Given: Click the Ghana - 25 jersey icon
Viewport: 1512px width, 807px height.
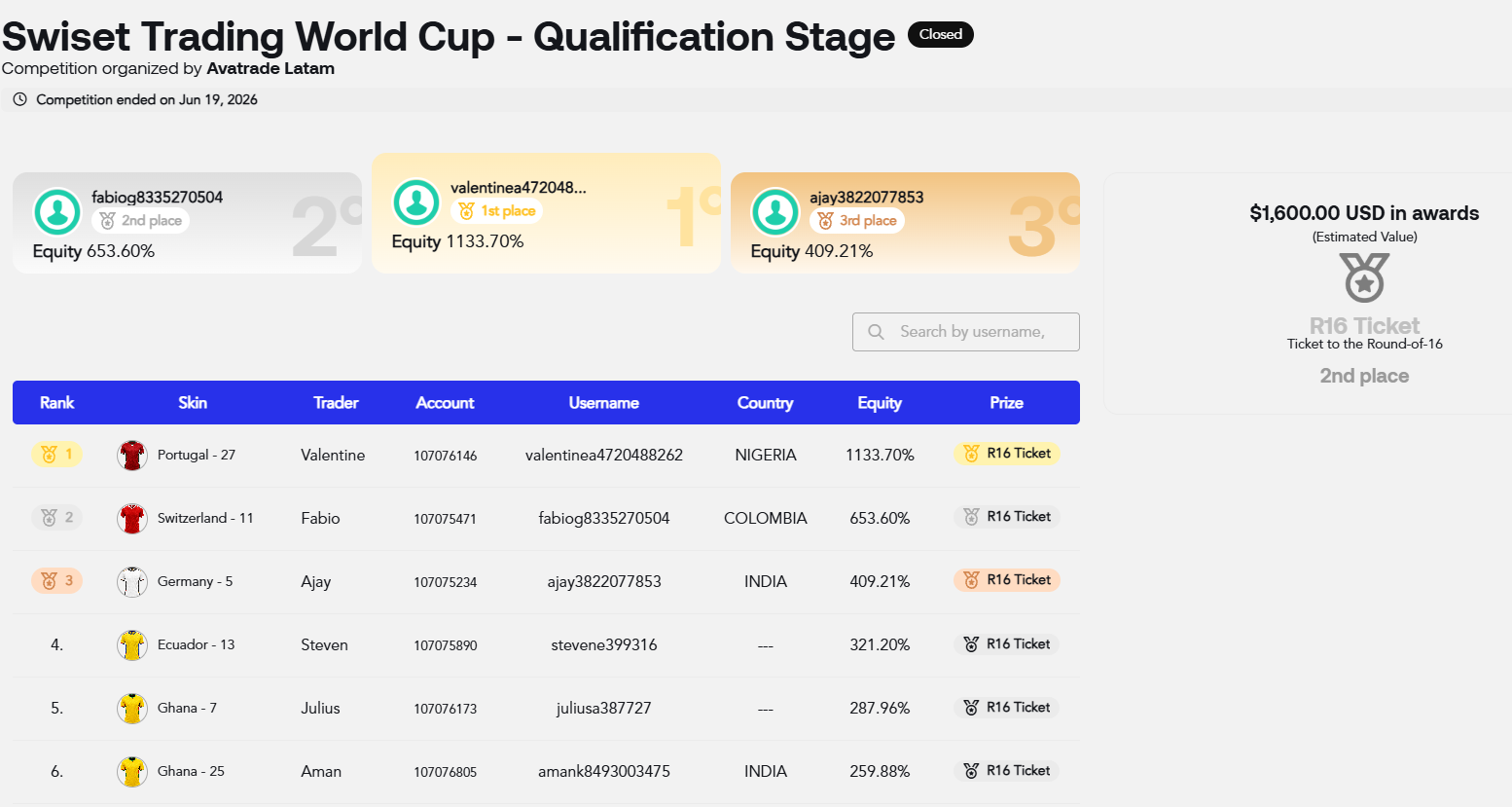Looking at the screenshot, I should tap(132, 771).
